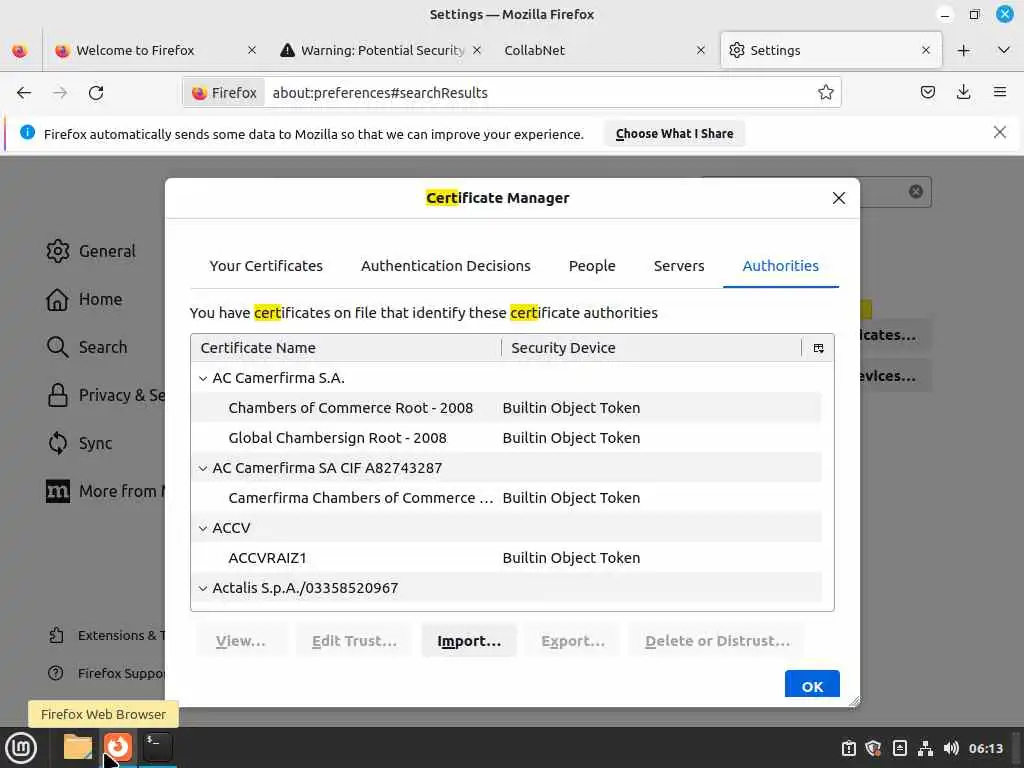Open the update manager shield icon
This screenshot has height=768, width=1024.
point(874,748)
